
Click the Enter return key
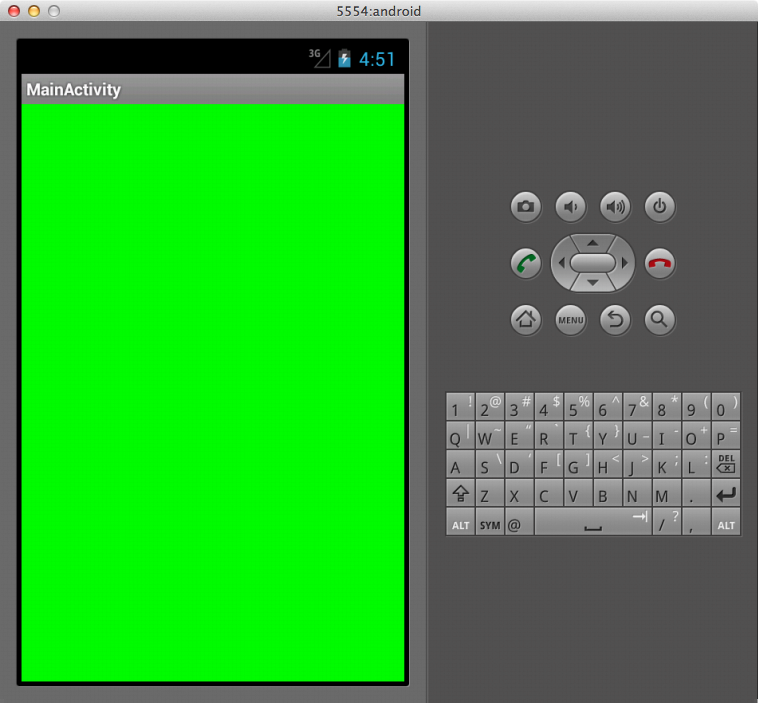[x=726, y=493]
